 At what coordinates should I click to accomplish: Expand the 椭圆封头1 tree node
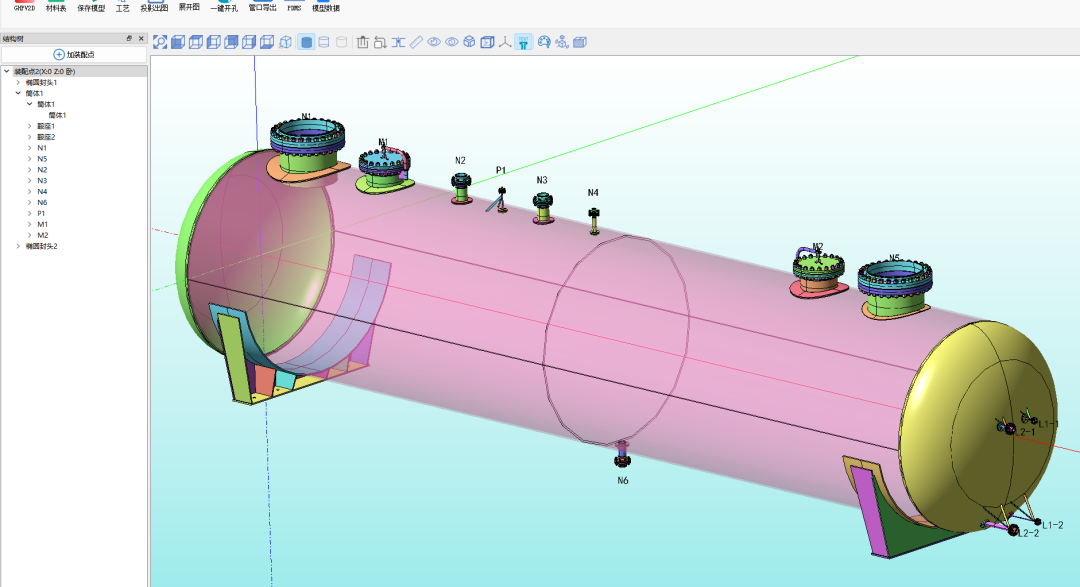point(18,82)
